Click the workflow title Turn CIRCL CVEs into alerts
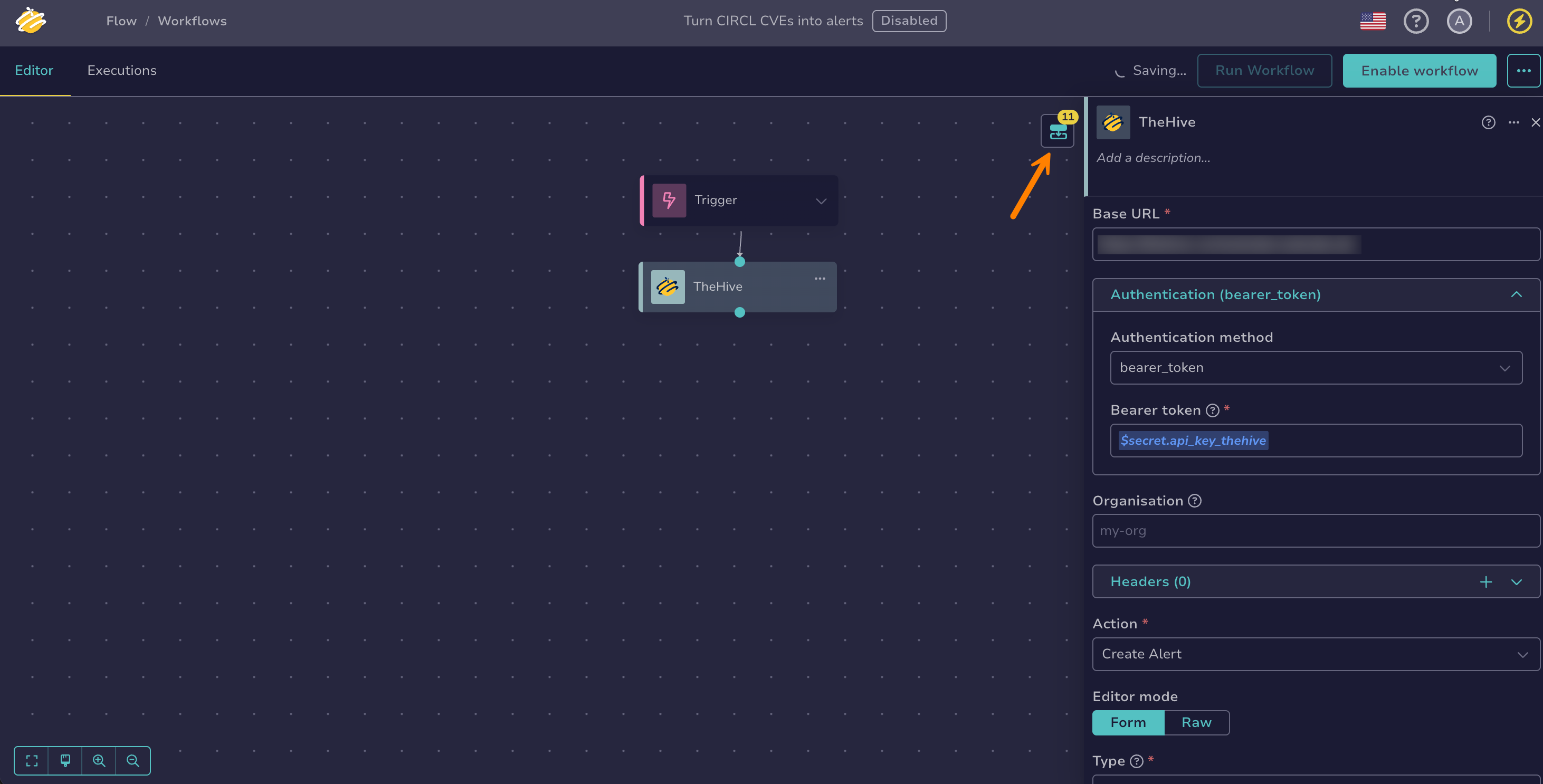The width and height of the screenshot is (1543, 784). click(773, 21)
